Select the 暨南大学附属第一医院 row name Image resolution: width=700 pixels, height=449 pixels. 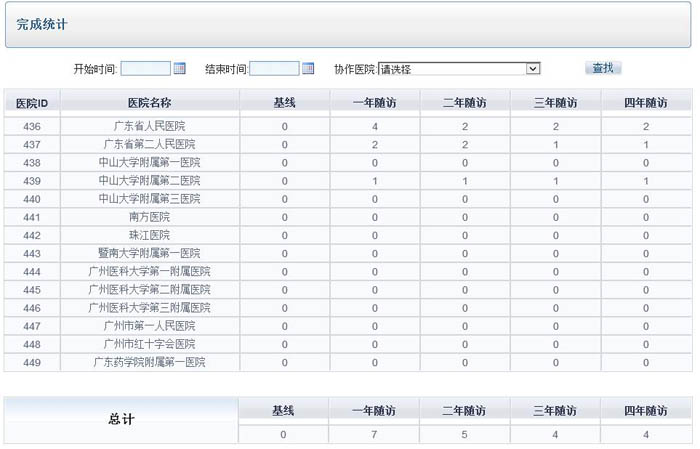click(150, 254)
